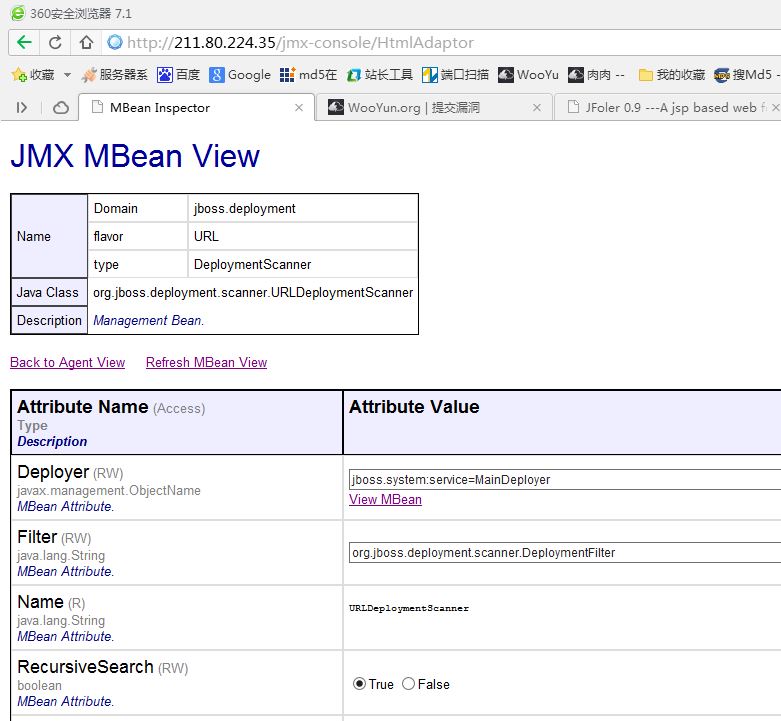The image size is (781, 721).
Task: Click the jboss.deployment domain value
Action: click(x=245, y=209)
